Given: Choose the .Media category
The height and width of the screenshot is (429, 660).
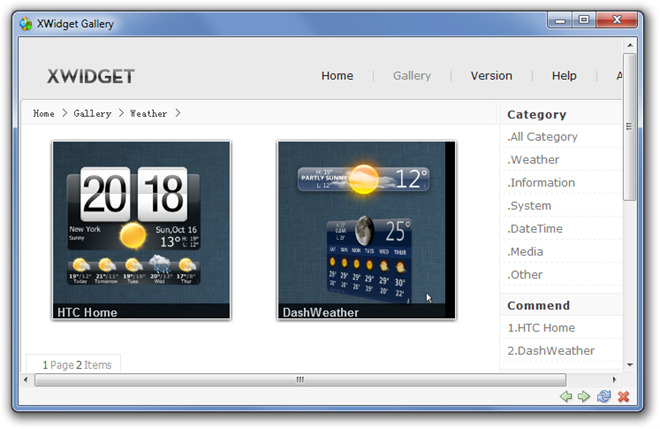Looking at the screenshot, I should pos(525,252).
